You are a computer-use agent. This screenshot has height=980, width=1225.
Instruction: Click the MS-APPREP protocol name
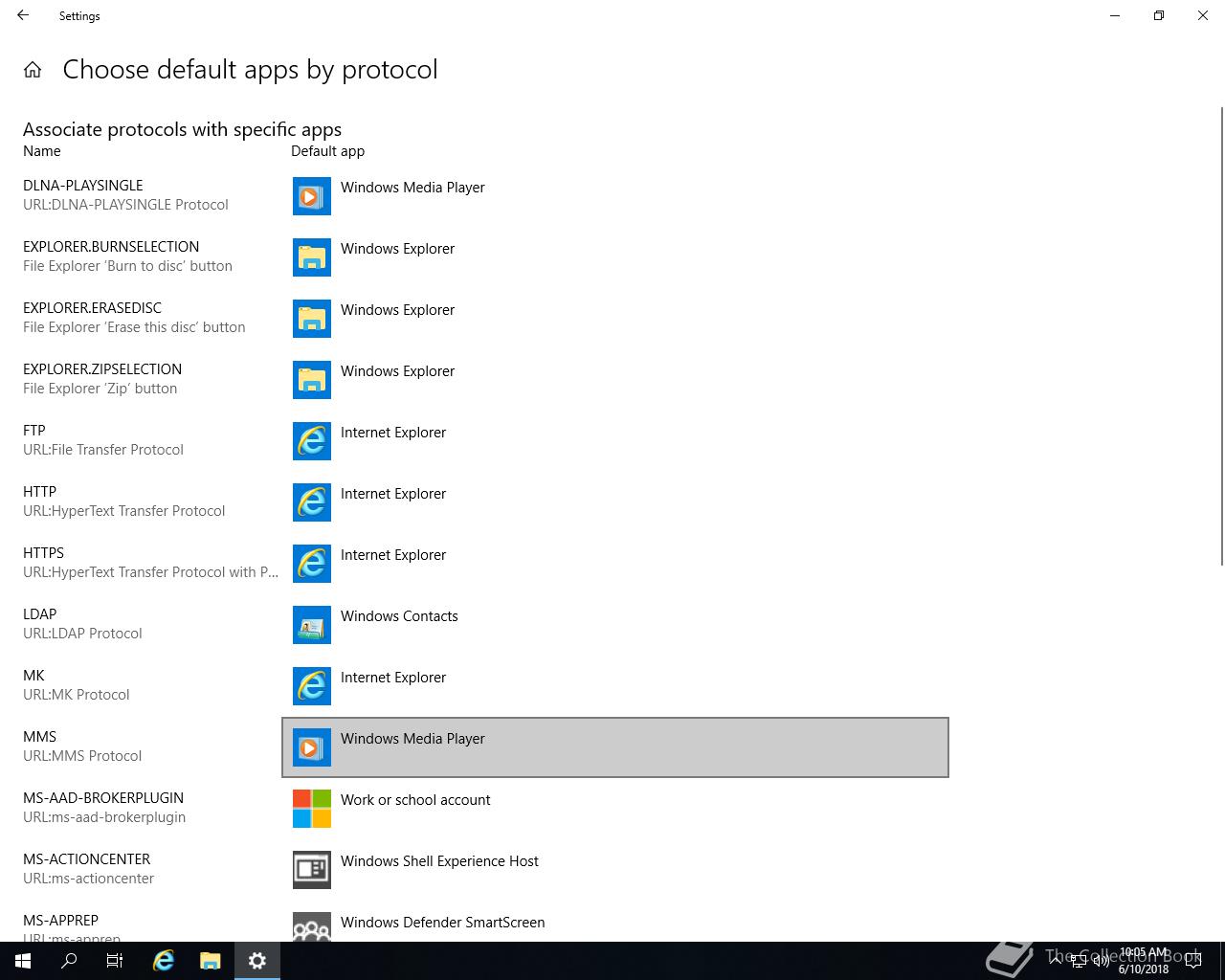point(61,921)
